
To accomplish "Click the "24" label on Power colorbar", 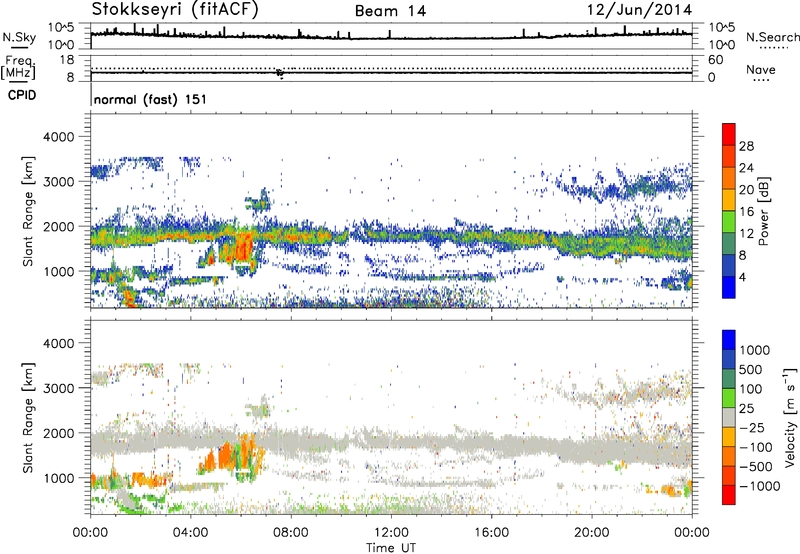I will 746,168.
